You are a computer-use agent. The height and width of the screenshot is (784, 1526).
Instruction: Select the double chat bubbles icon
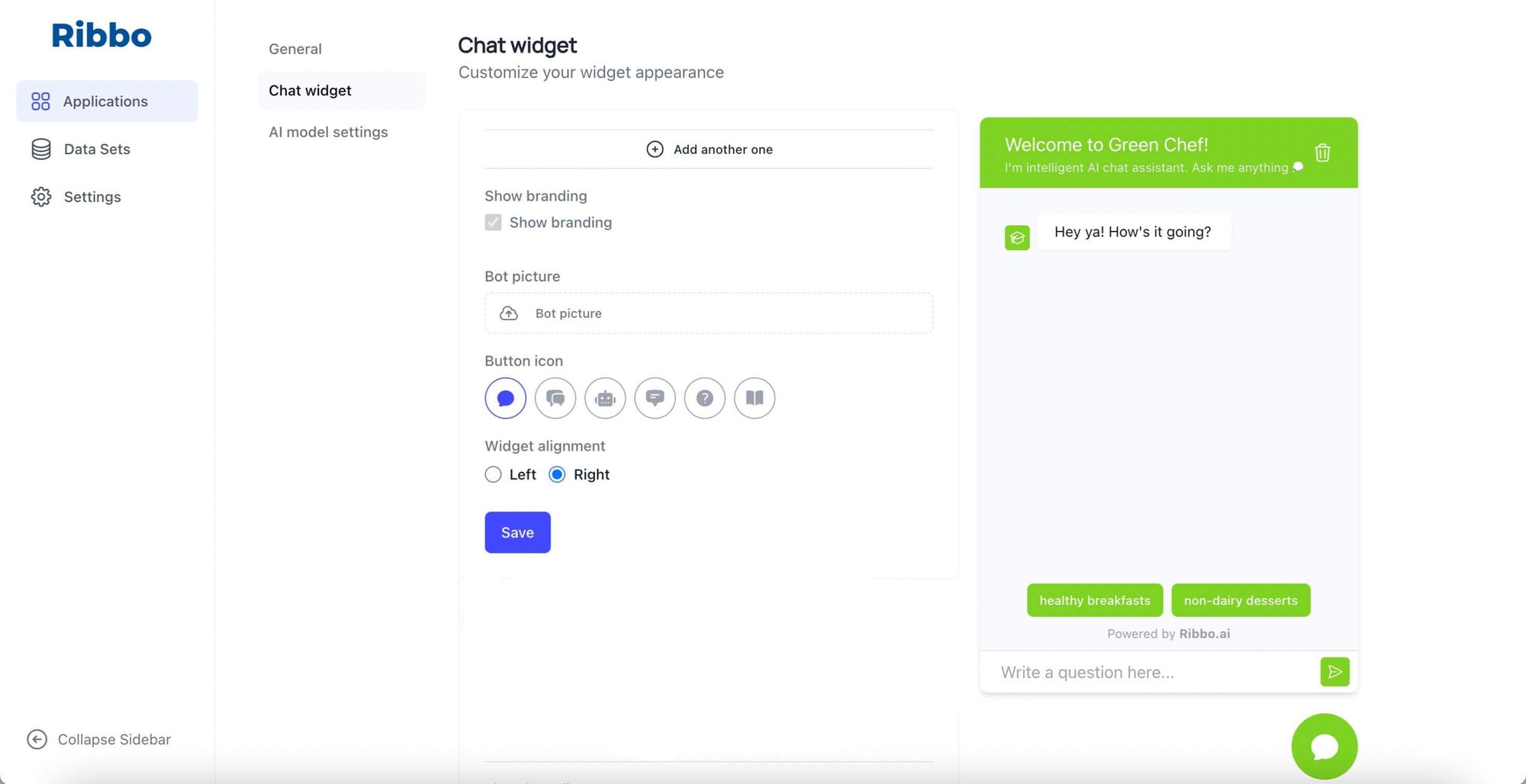click(555, 397)
